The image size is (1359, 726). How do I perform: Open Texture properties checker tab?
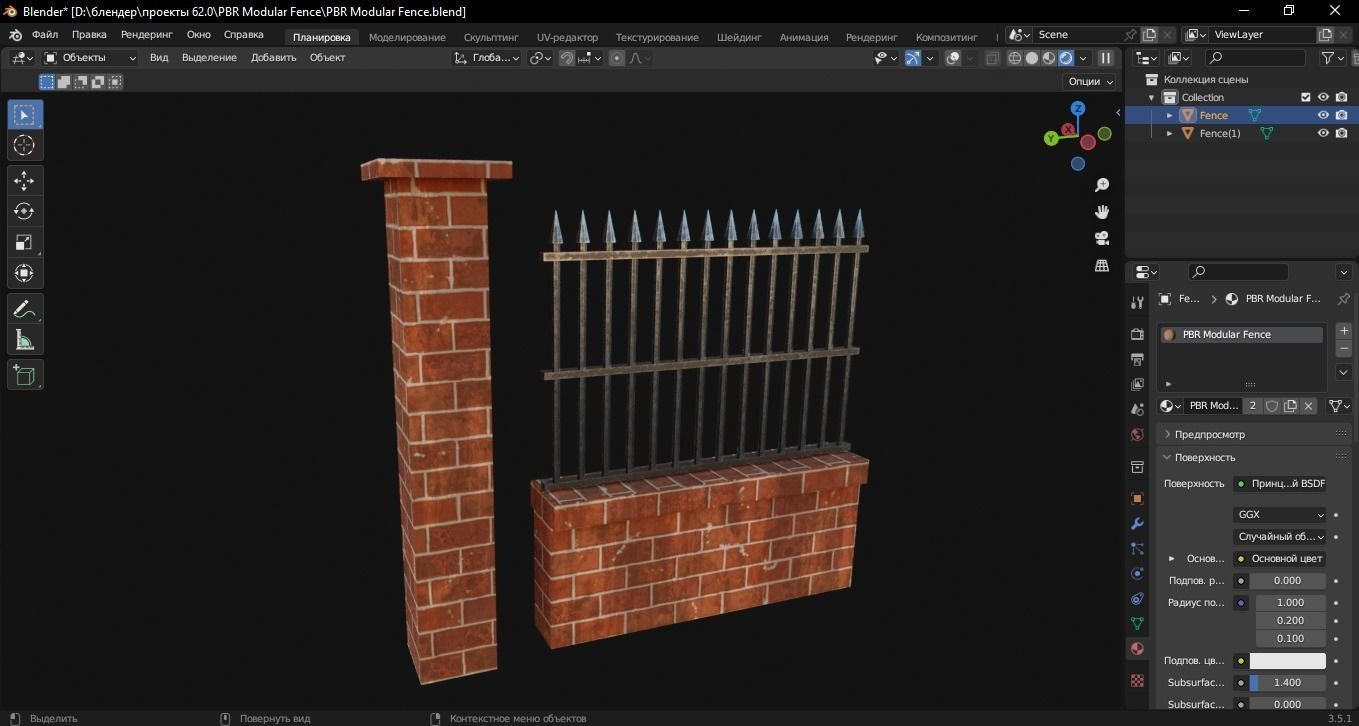pos(1137,680)
